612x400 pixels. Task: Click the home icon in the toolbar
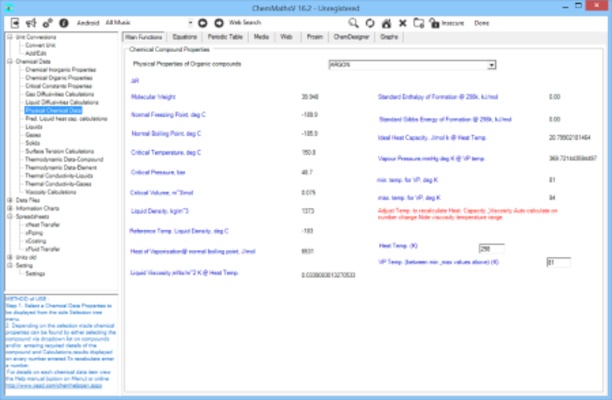tap(386, 23)
